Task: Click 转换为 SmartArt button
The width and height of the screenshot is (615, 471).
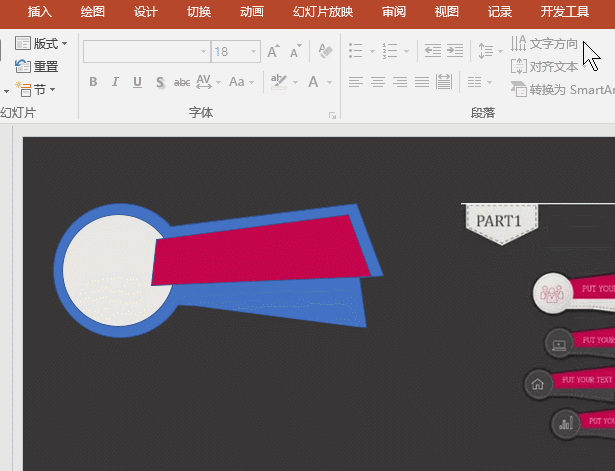Action: 562,90
